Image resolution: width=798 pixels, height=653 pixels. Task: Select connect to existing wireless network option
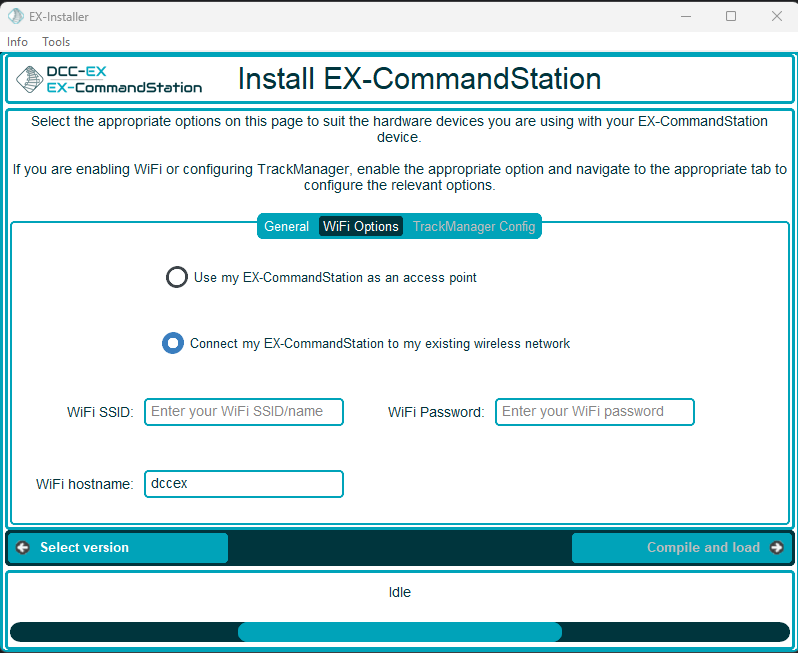[x=173, y=343]
